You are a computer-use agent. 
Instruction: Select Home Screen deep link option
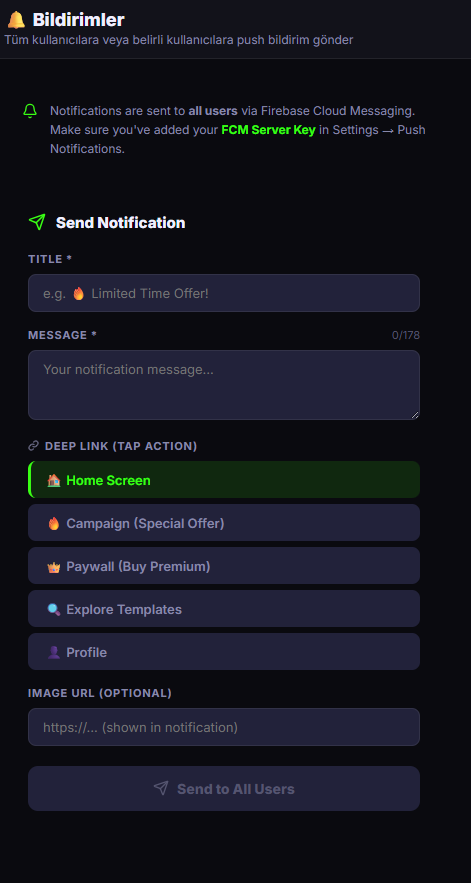[224, 480]
